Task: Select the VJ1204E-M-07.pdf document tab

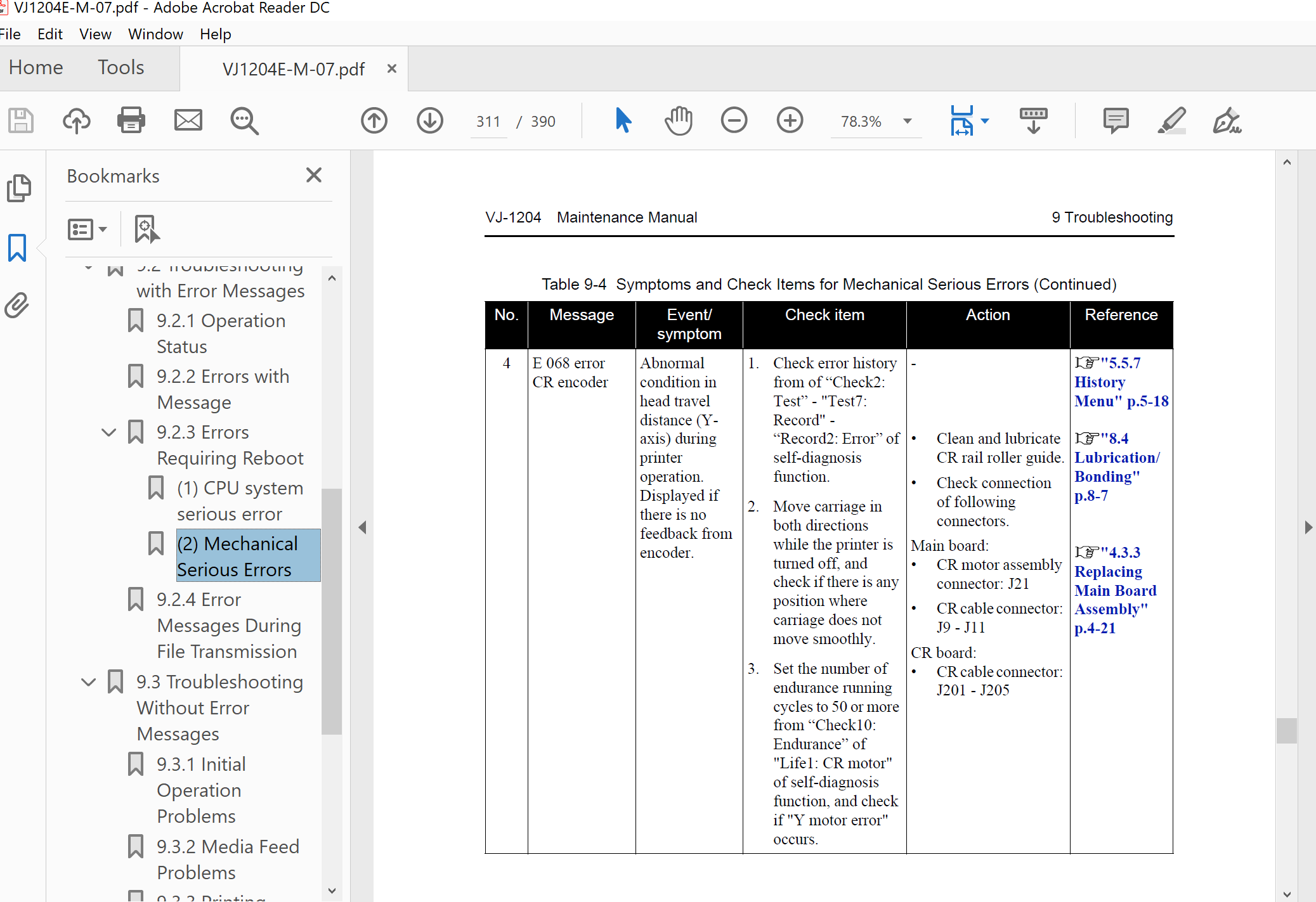Action: [x=294, y=68]
